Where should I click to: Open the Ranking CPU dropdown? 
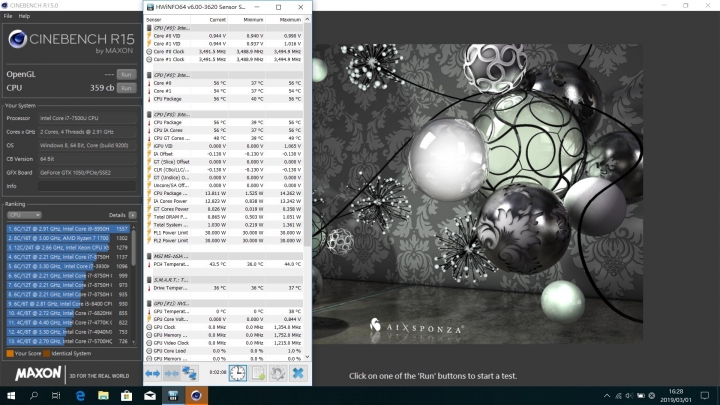pos(24,215)
